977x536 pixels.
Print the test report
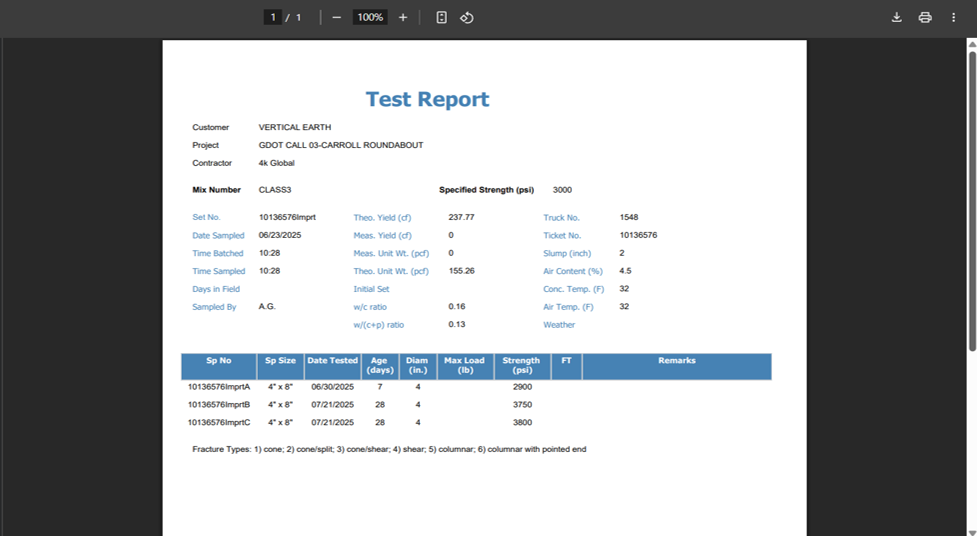925,17
